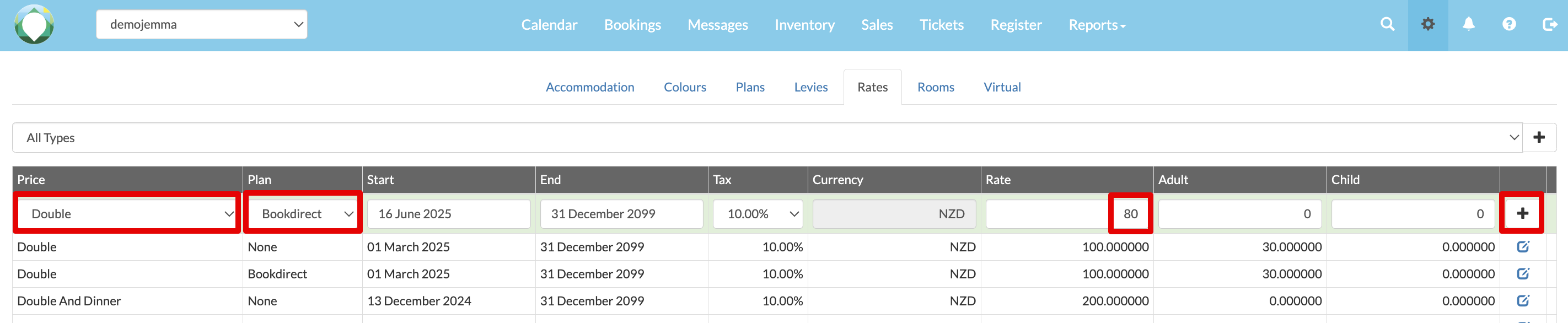Click the help question mark icon
Screen dimensions: 1568x323
tap(1508, 24)
